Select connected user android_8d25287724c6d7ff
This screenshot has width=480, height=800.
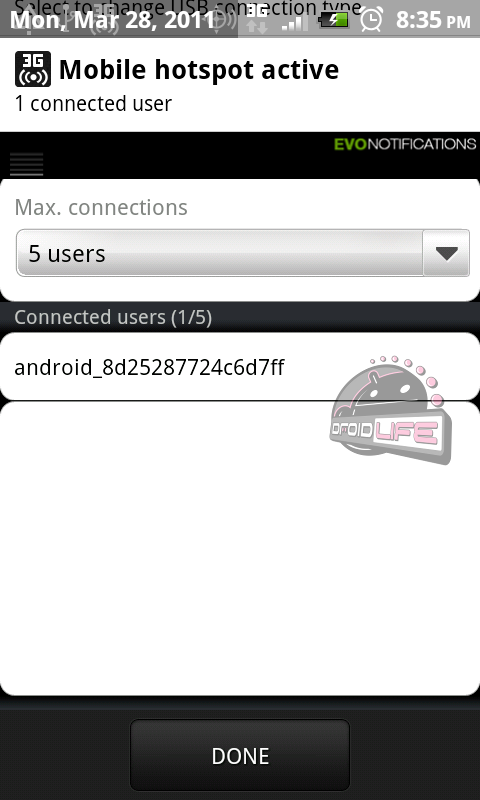click(240, 366)
